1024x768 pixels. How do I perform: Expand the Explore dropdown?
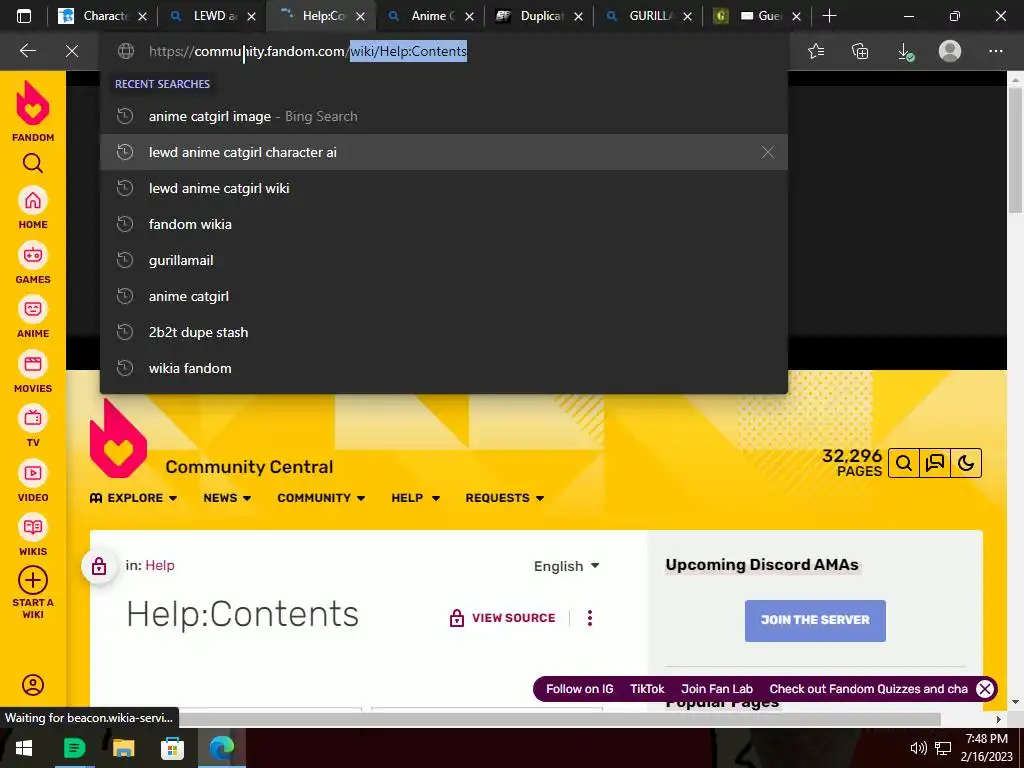133,498
